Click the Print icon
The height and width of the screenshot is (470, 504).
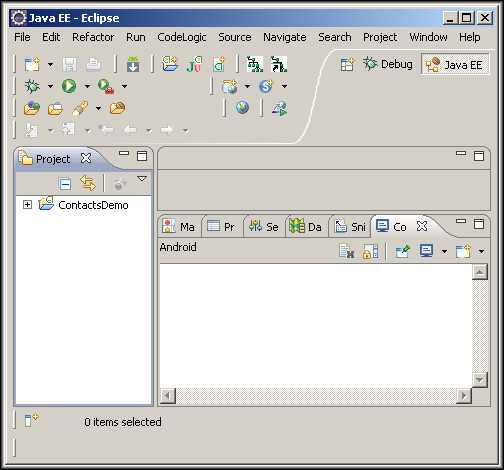pos(93,64)
